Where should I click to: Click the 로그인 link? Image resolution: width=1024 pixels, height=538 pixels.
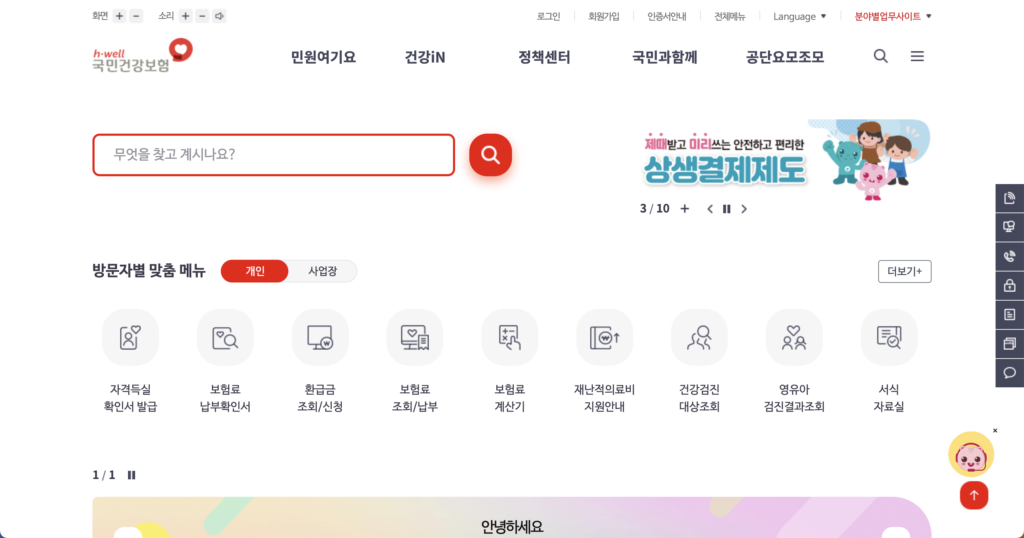(548, 16)
